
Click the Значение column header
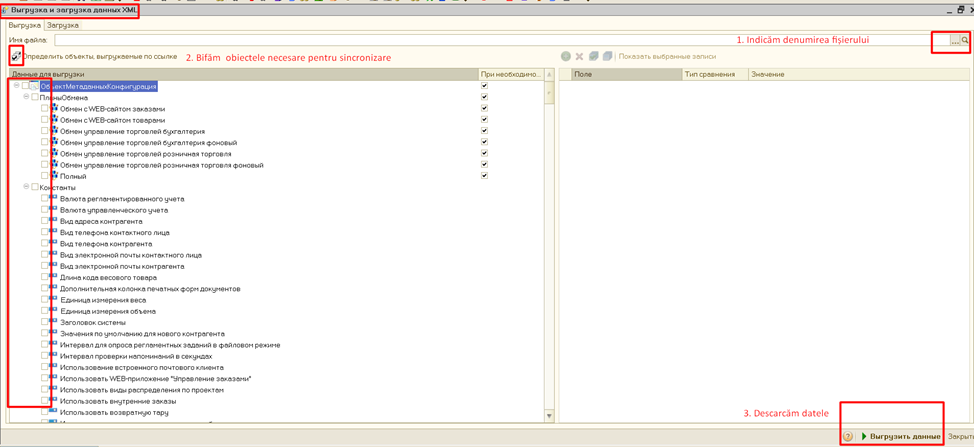pos(858,74)
